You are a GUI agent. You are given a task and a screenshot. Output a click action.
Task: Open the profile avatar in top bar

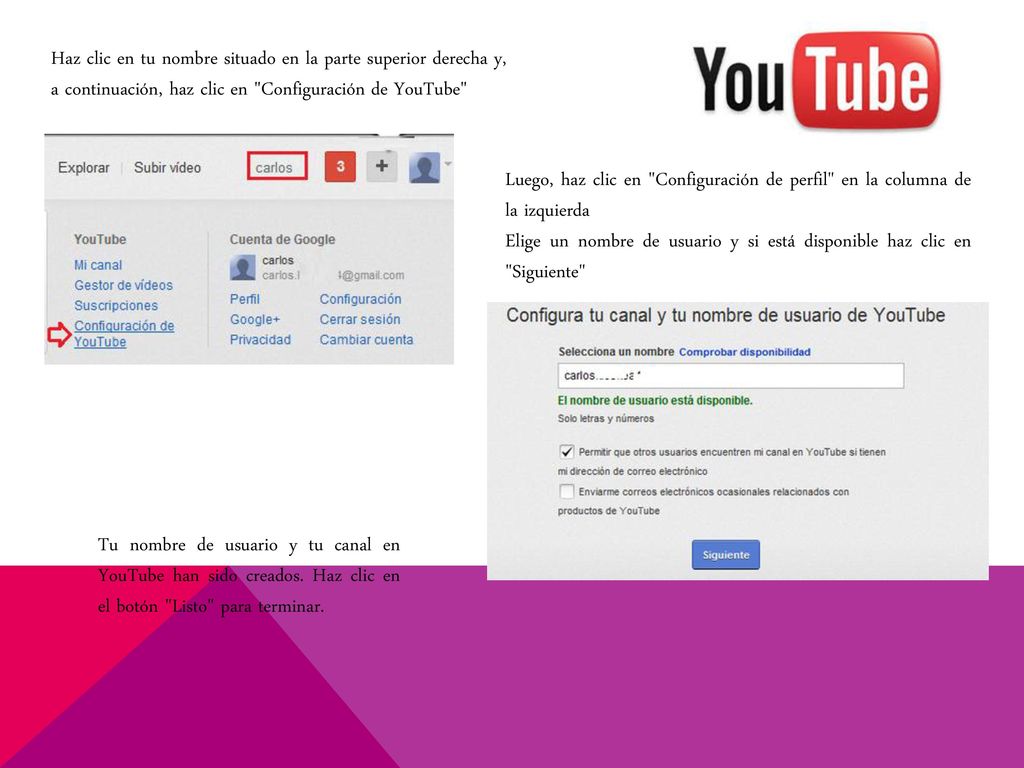pos(424,168)
